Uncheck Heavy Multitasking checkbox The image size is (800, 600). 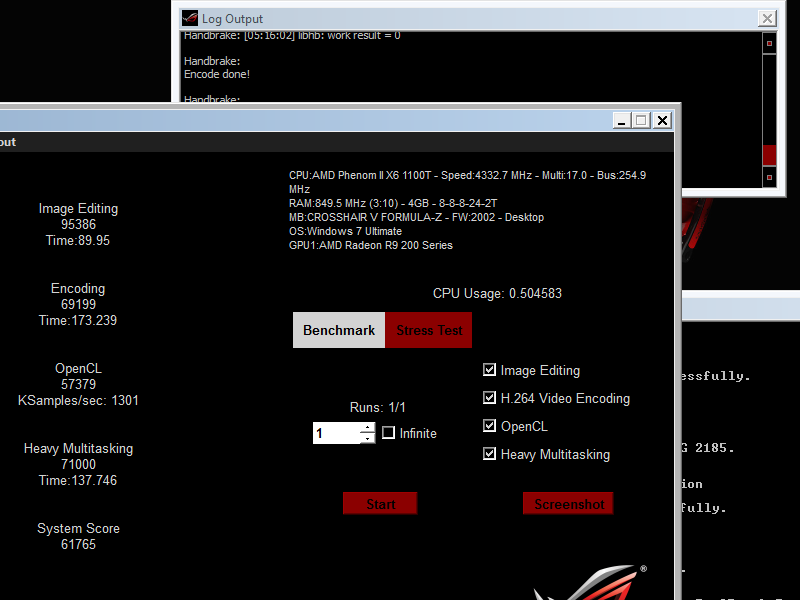[x=489, y=454]
